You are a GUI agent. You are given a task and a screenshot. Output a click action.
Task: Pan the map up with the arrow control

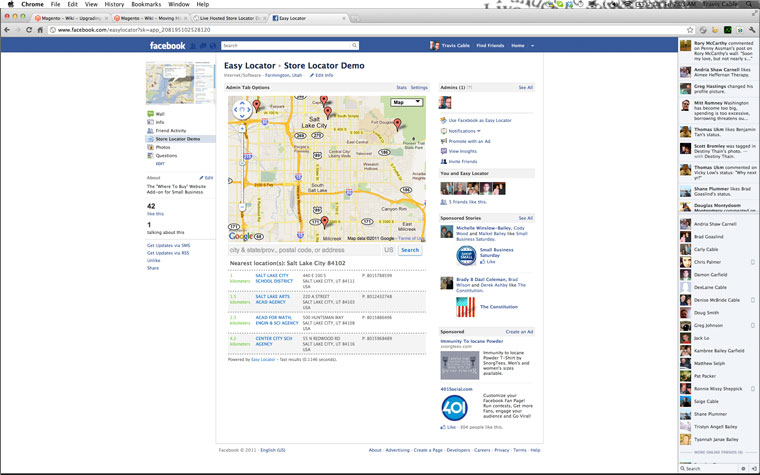[242, 103]
